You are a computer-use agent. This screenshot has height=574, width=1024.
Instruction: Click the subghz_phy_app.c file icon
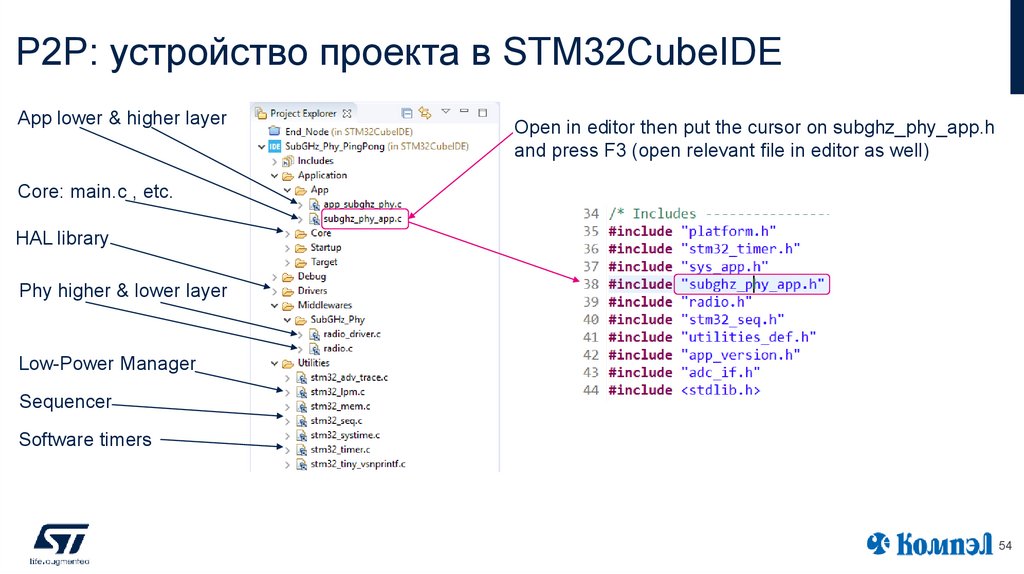coord(314,219)
